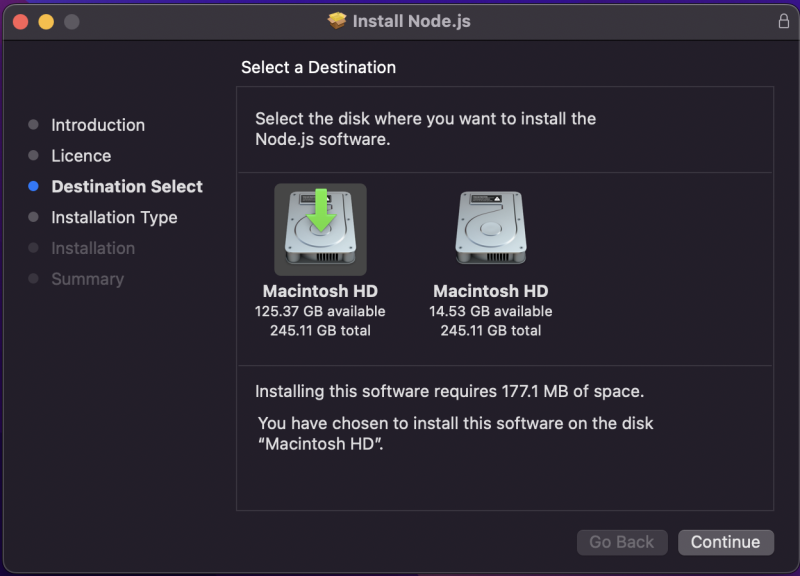800x576 pixels.
Task: Click the bullet dot next to Licence
Action: [x=33, y=156]
